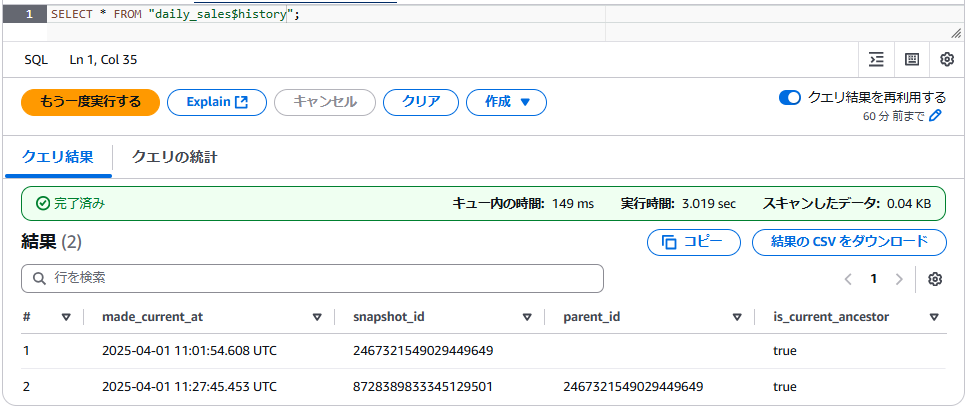The height and width of the screenshot is (407, 969).
Task: Select parent_id 2467321549029449649 in row 2
Action: pos(633,387)
